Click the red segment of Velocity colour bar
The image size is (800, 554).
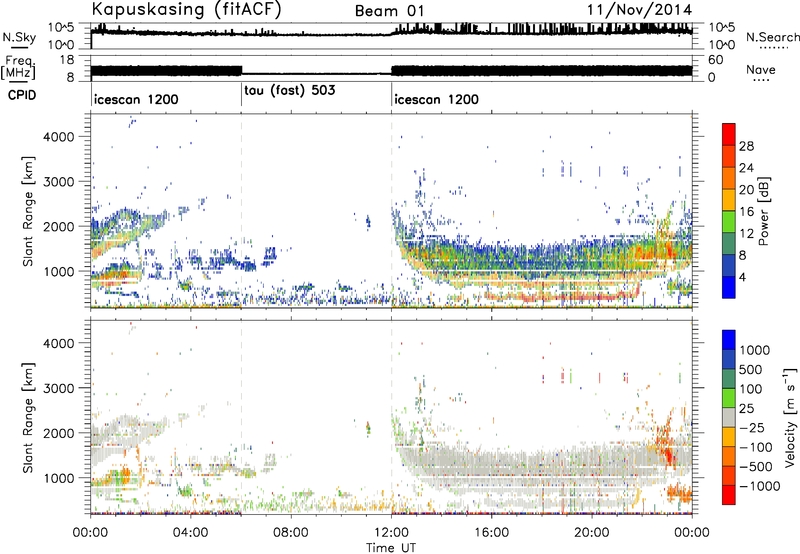pos(729,495)
